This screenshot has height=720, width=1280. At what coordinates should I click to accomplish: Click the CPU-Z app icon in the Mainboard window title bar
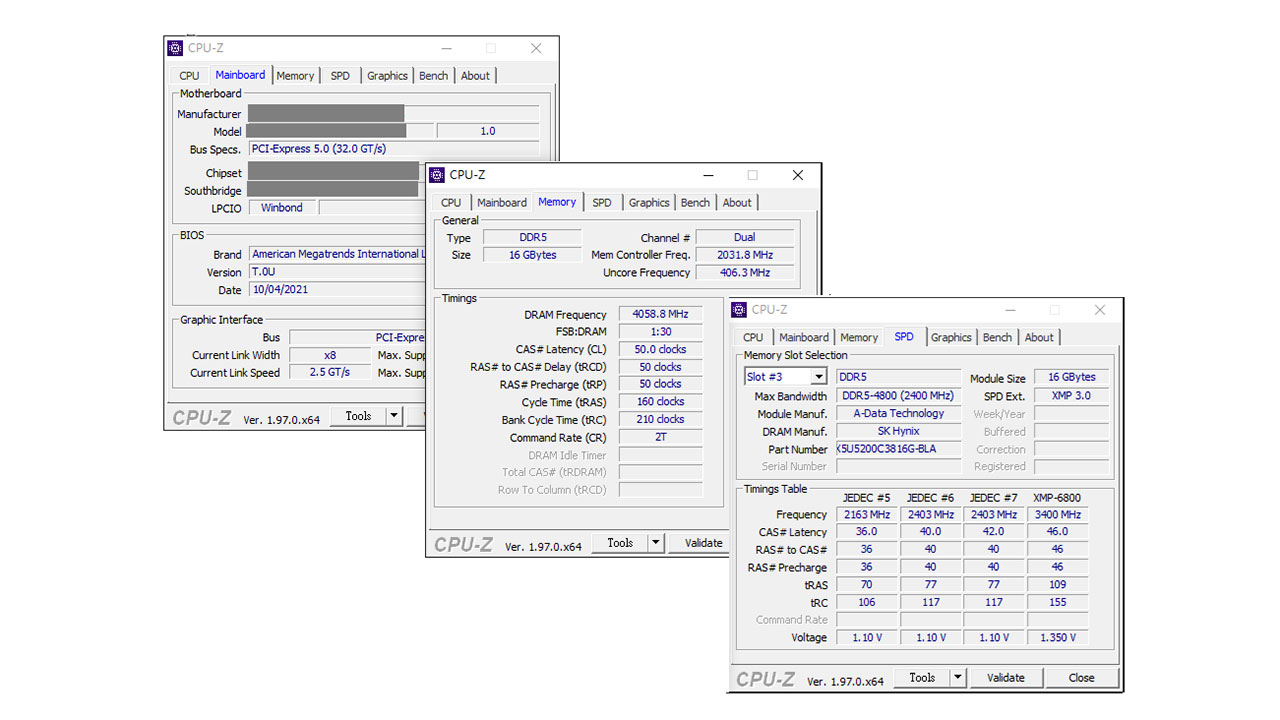coord(175,48)
